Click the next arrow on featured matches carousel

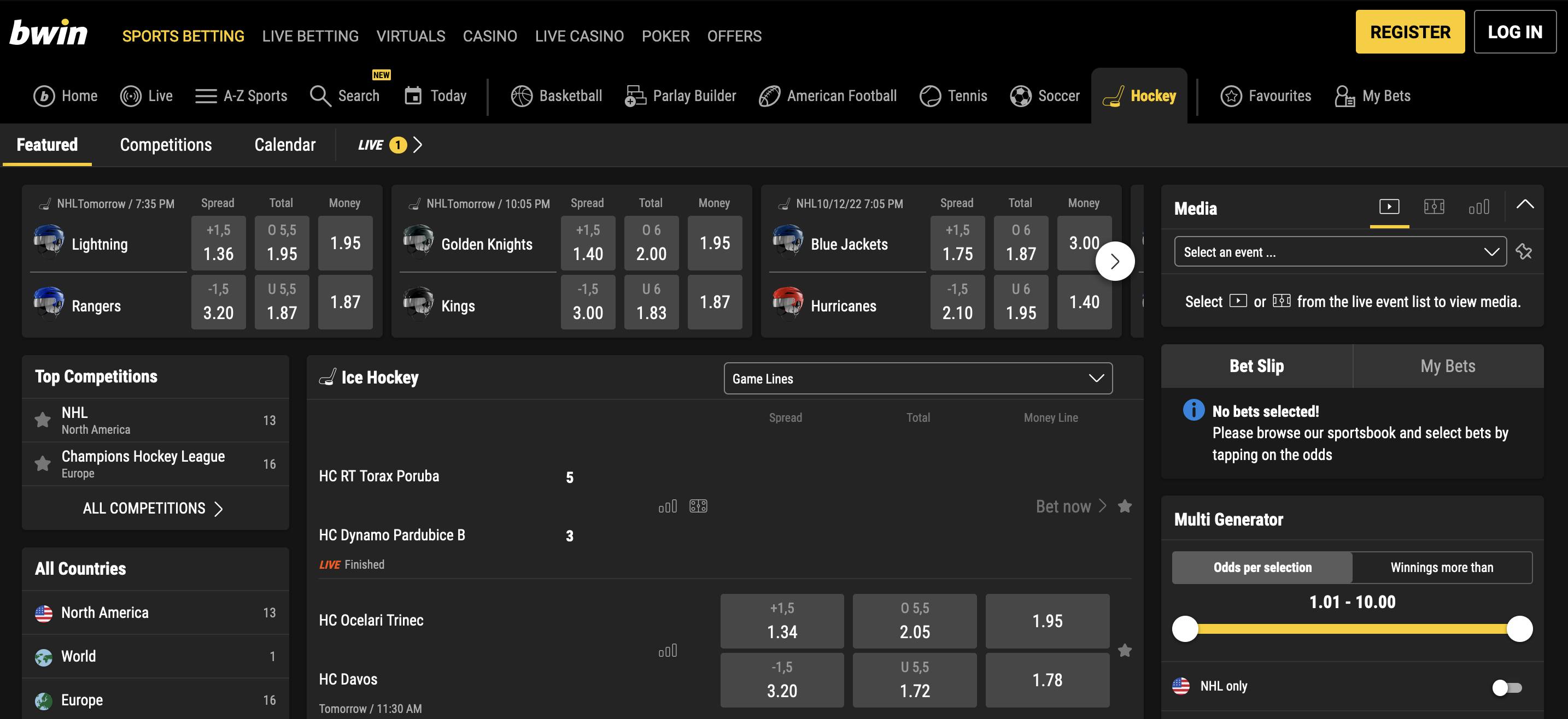coord(1115,261)
